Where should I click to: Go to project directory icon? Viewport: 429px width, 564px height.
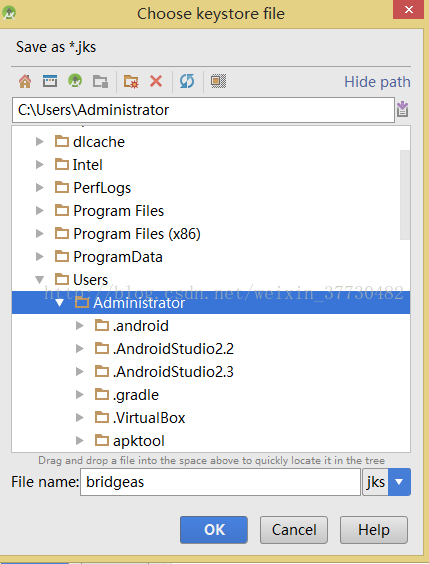[x=75, y=81]
